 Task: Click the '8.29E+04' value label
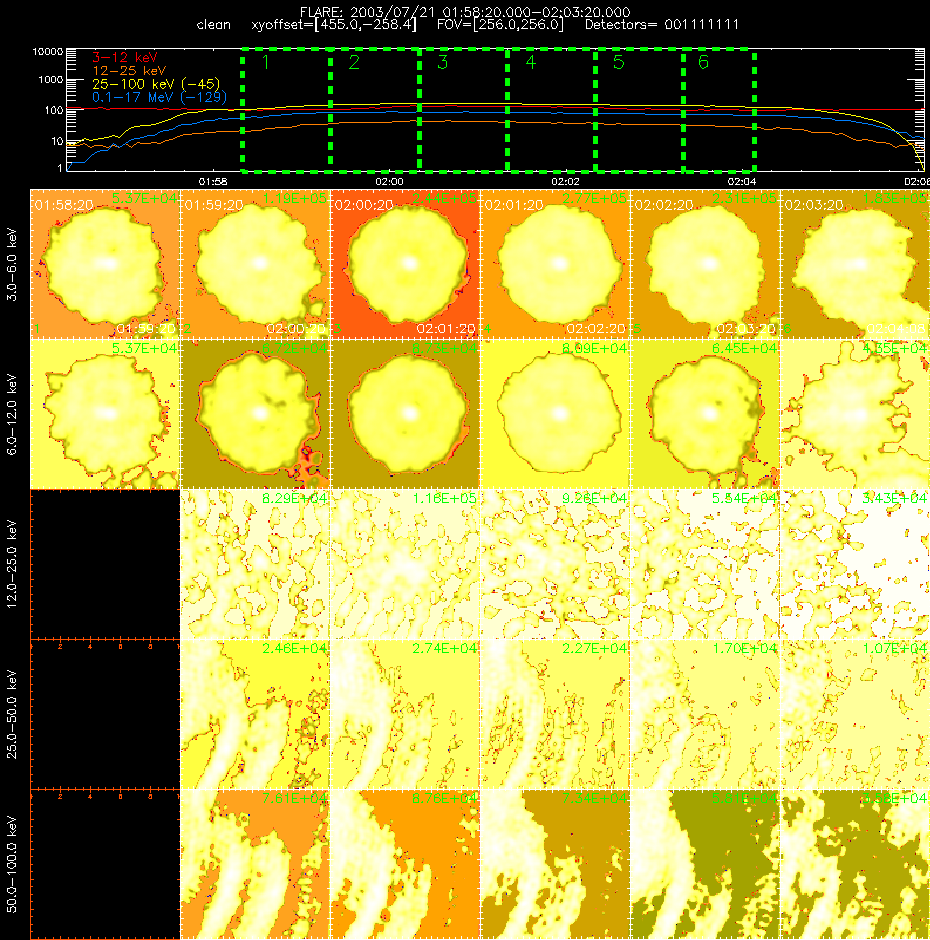294,498
